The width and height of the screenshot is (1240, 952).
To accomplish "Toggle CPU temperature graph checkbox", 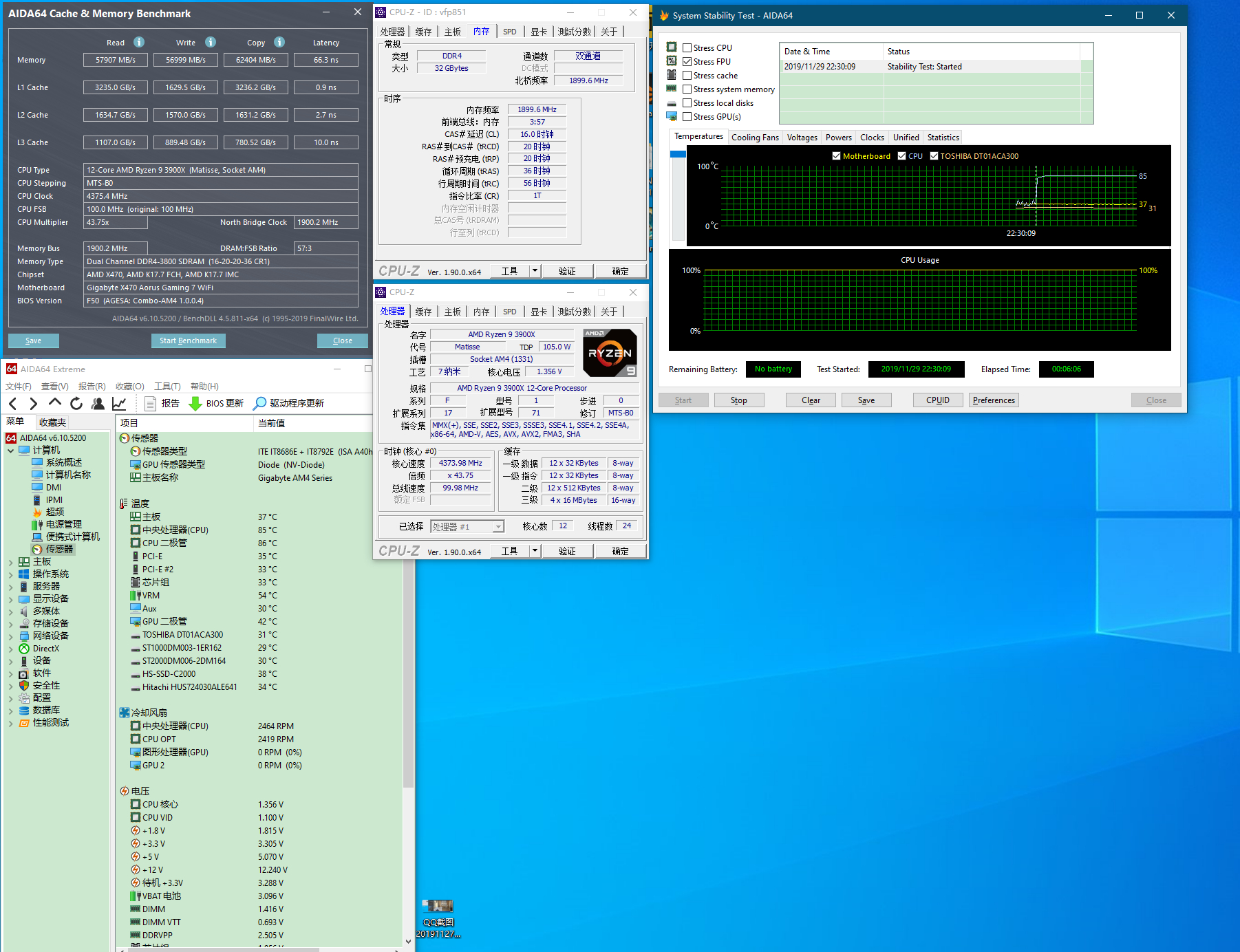I will tap(901, 156).
